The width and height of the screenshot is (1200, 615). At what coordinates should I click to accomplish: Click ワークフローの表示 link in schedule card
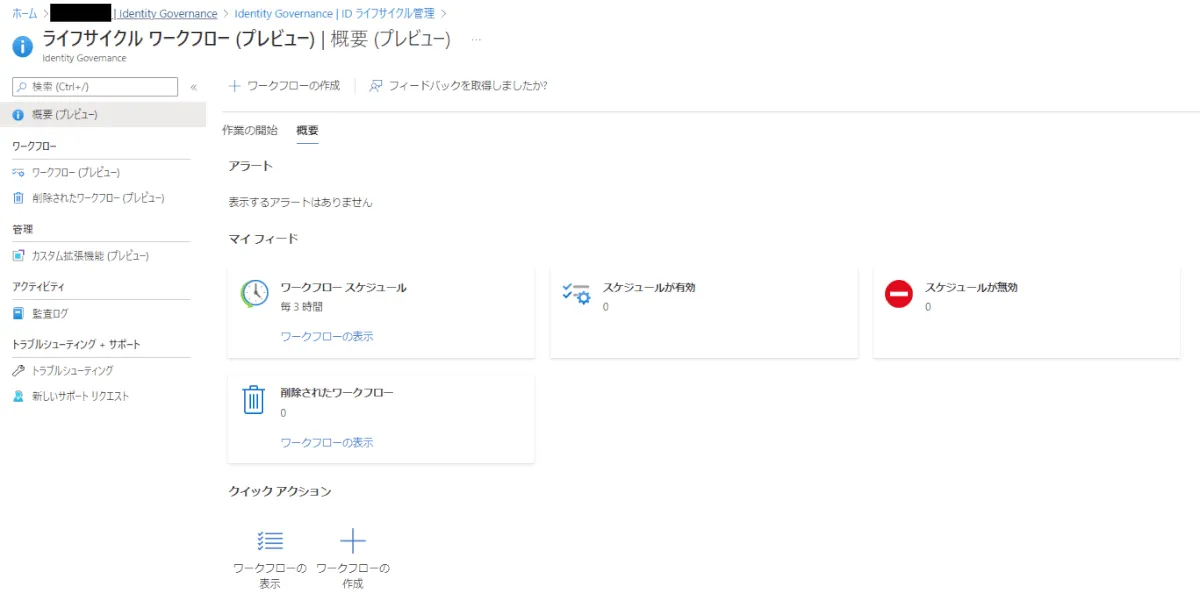[x=327, y=337]
